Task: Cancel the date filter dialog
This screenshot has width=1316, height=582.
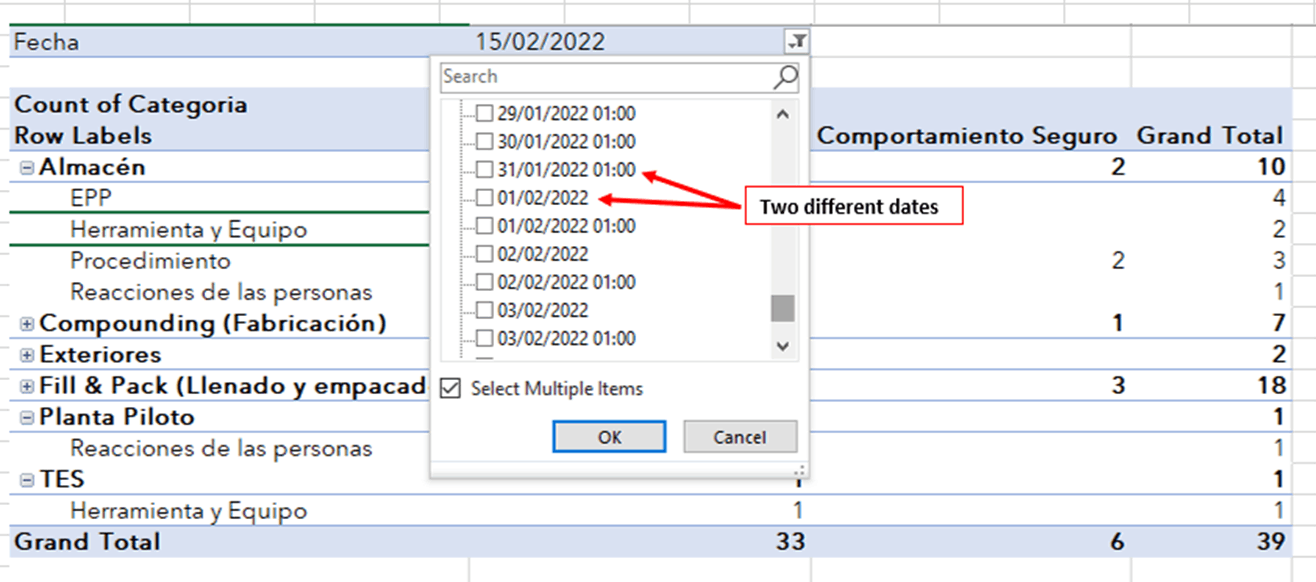Action: coord(740,437)
